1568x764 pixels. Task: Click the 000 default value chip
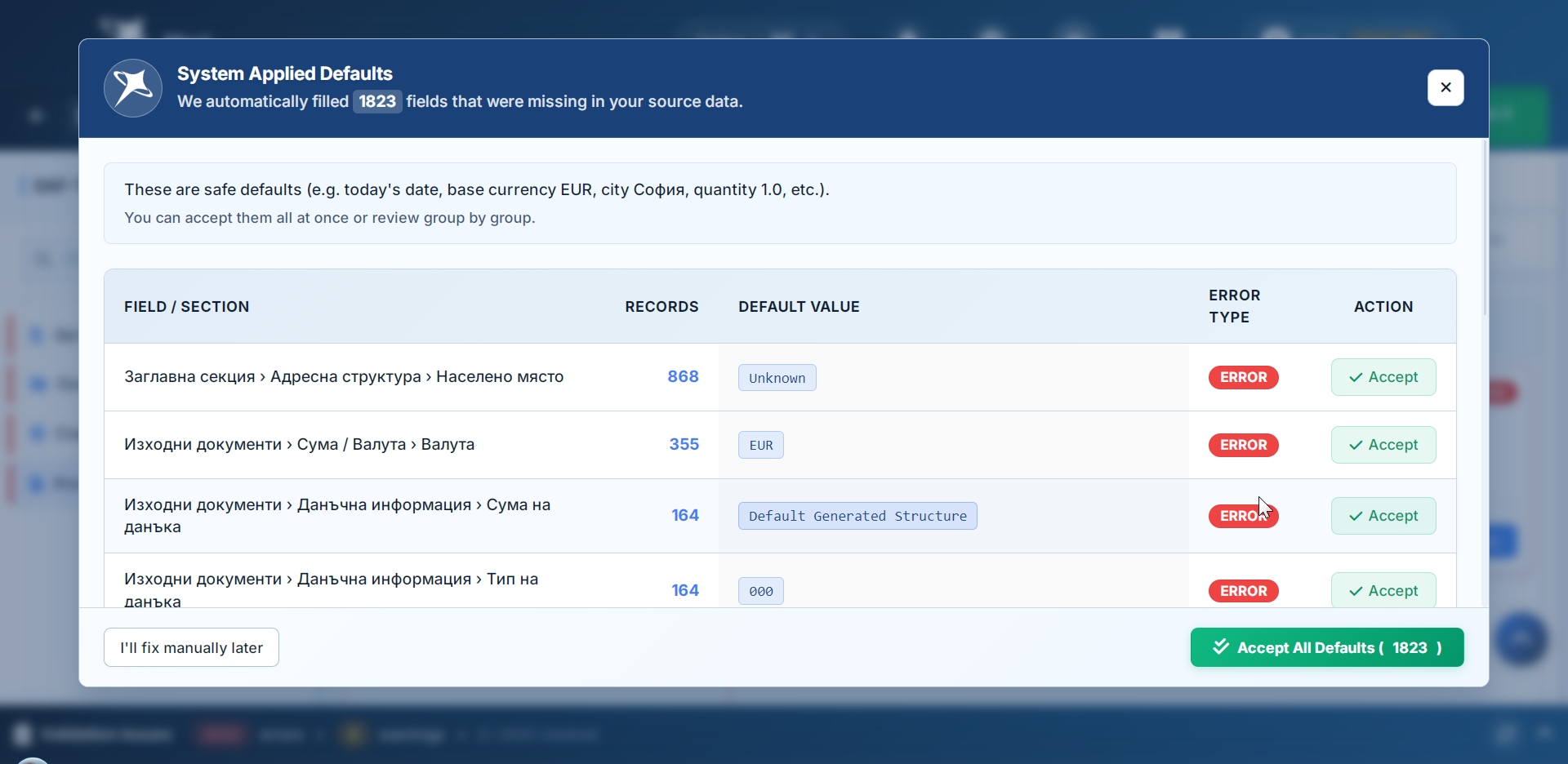tap(761, 591)
